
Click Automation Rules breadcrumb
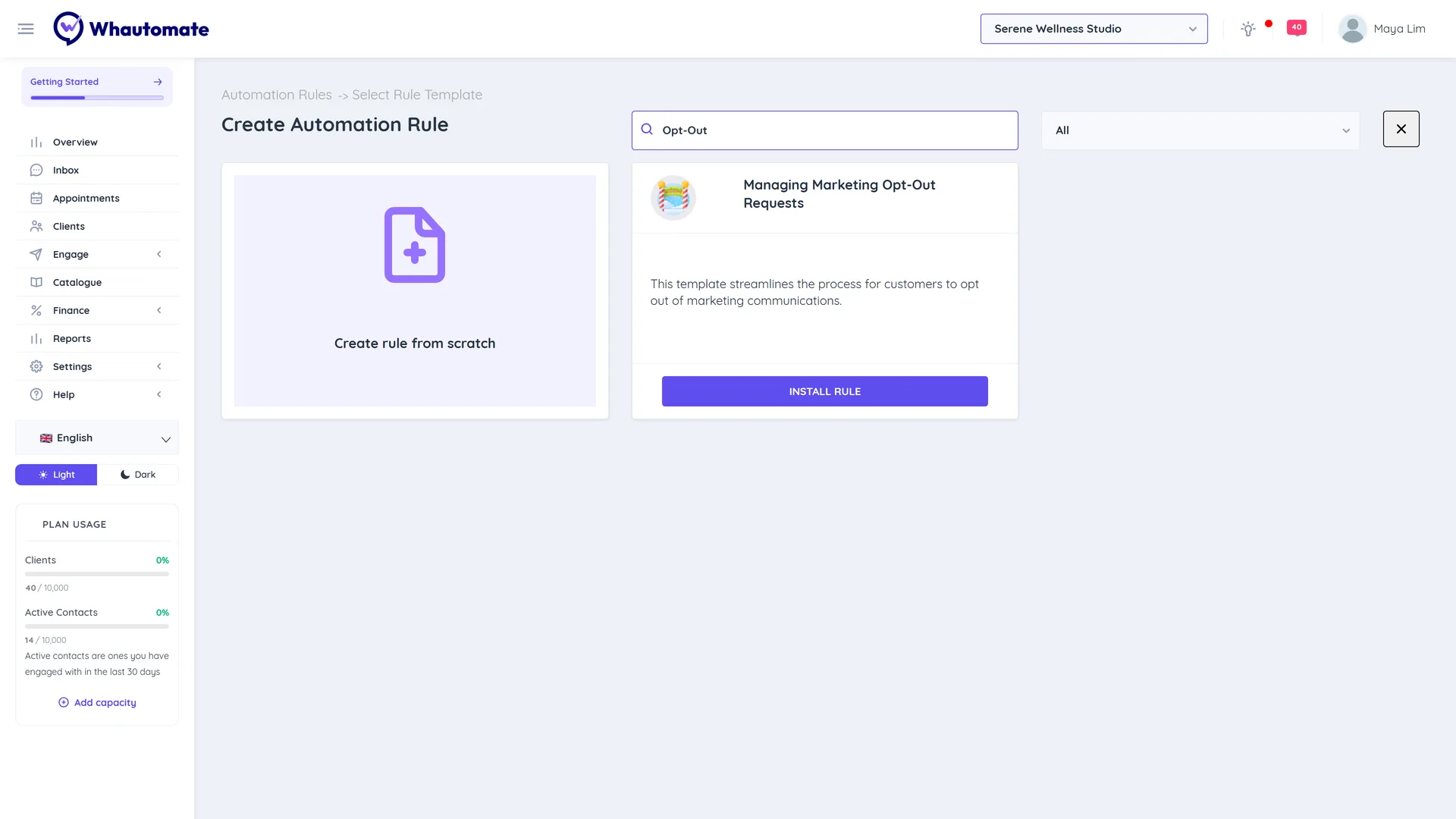[x=277, y=95]
